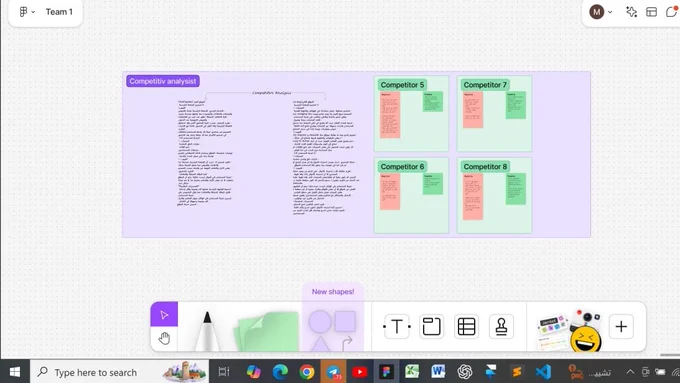Viewport: 680px width, 383px height.
Task: Open the Windows Start menu
Action: tap(15, 372)
